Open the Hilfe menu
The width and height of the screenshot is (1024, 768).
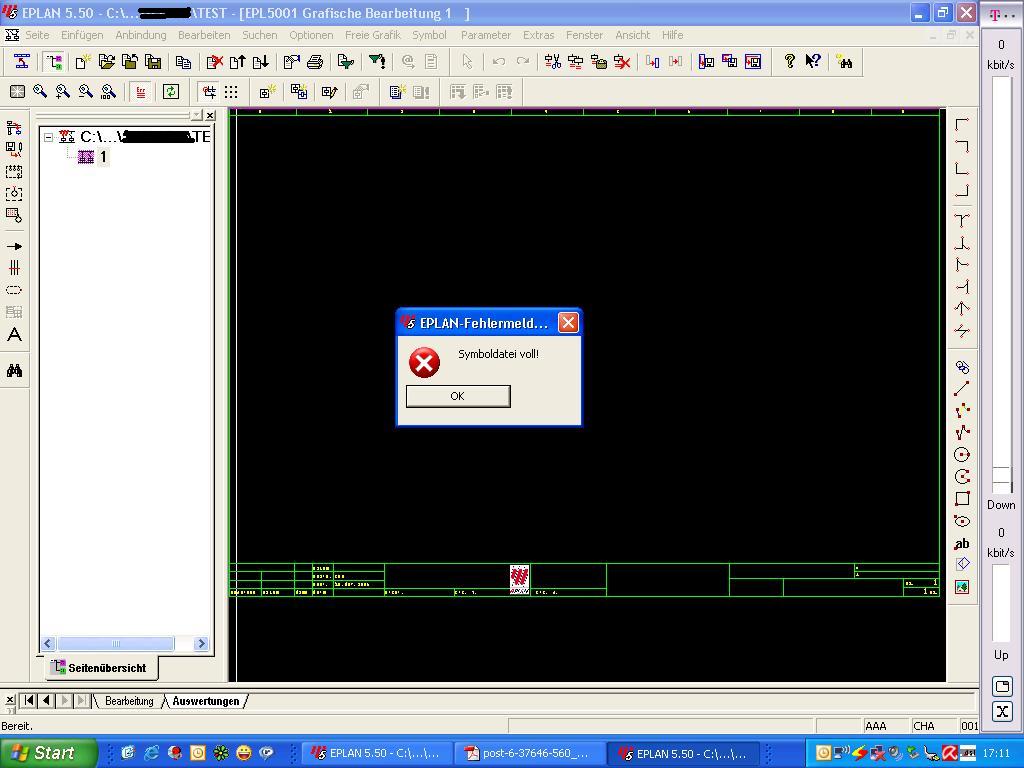(x=672, y=35)
